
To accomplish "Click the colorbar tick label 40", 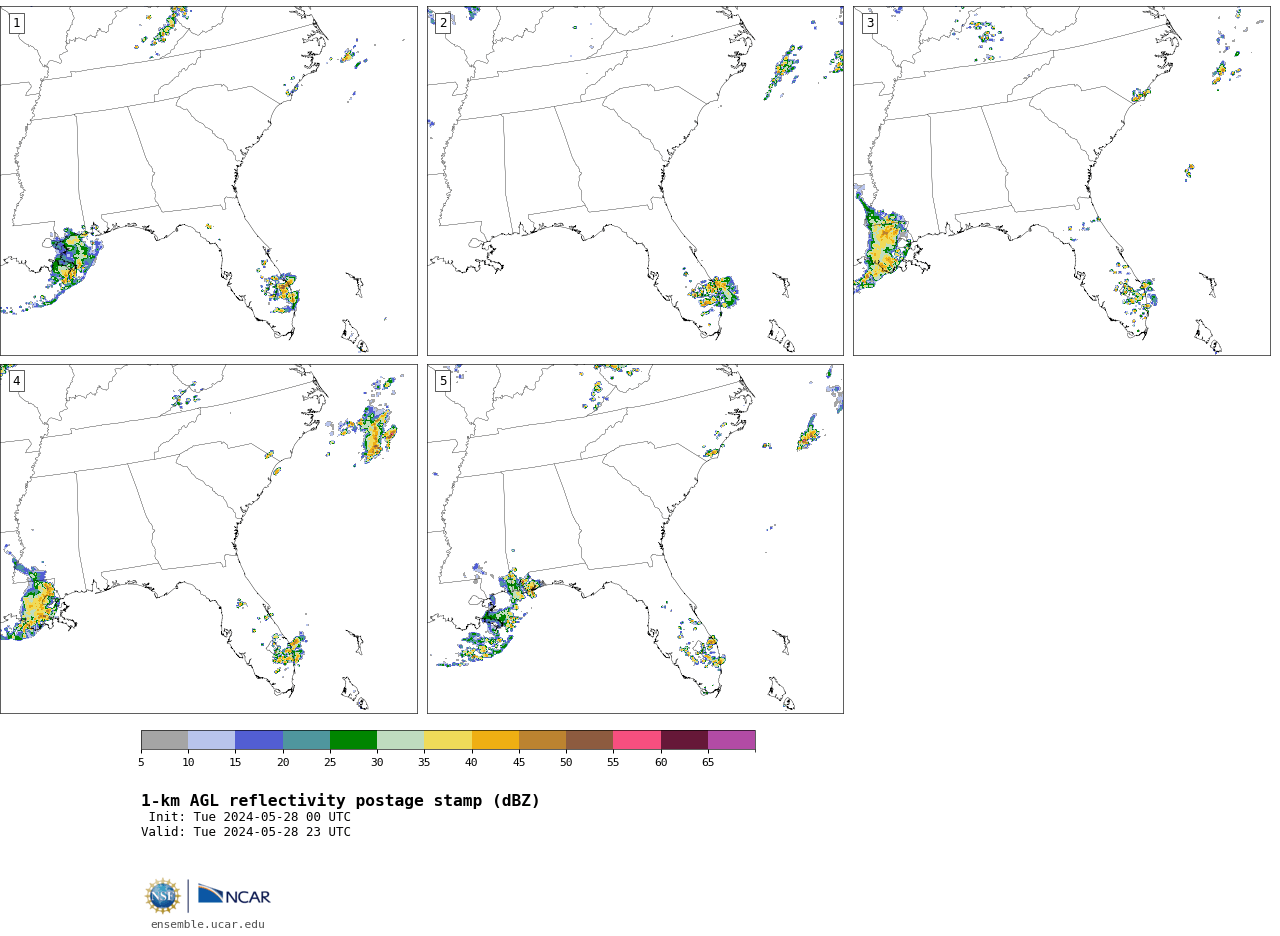I will click(x=472, y=763).
